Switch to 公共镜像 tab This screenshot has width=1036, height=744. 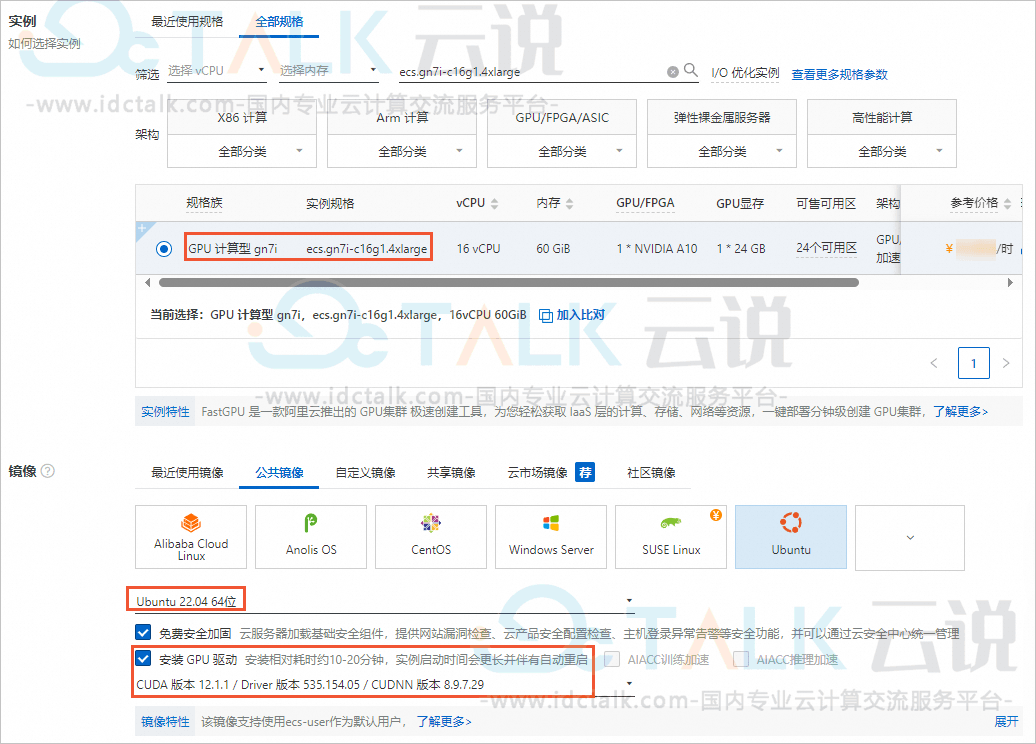pyautogui.click(x=279, y=472)
